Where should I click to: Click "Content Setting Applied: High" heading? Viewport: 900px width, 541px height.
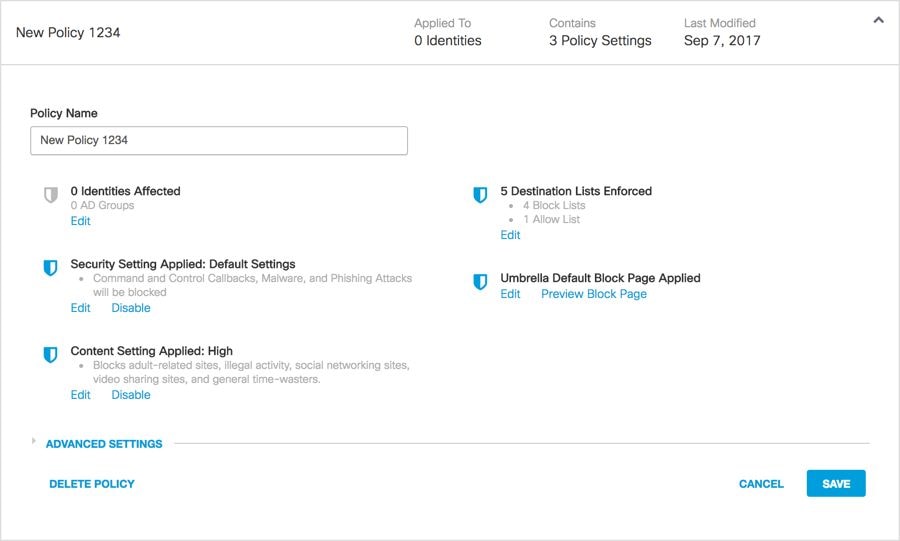pos(152,351)
